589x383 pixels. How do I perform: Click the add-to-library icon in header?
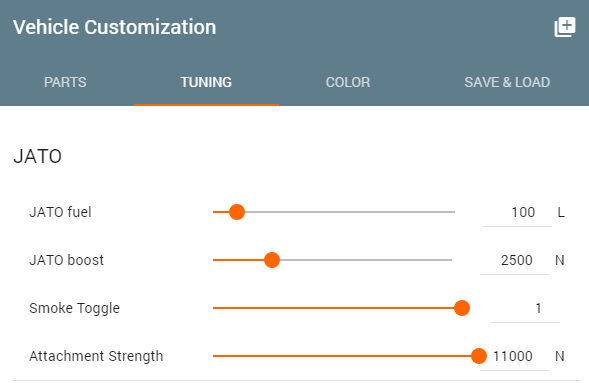(565, 27)
